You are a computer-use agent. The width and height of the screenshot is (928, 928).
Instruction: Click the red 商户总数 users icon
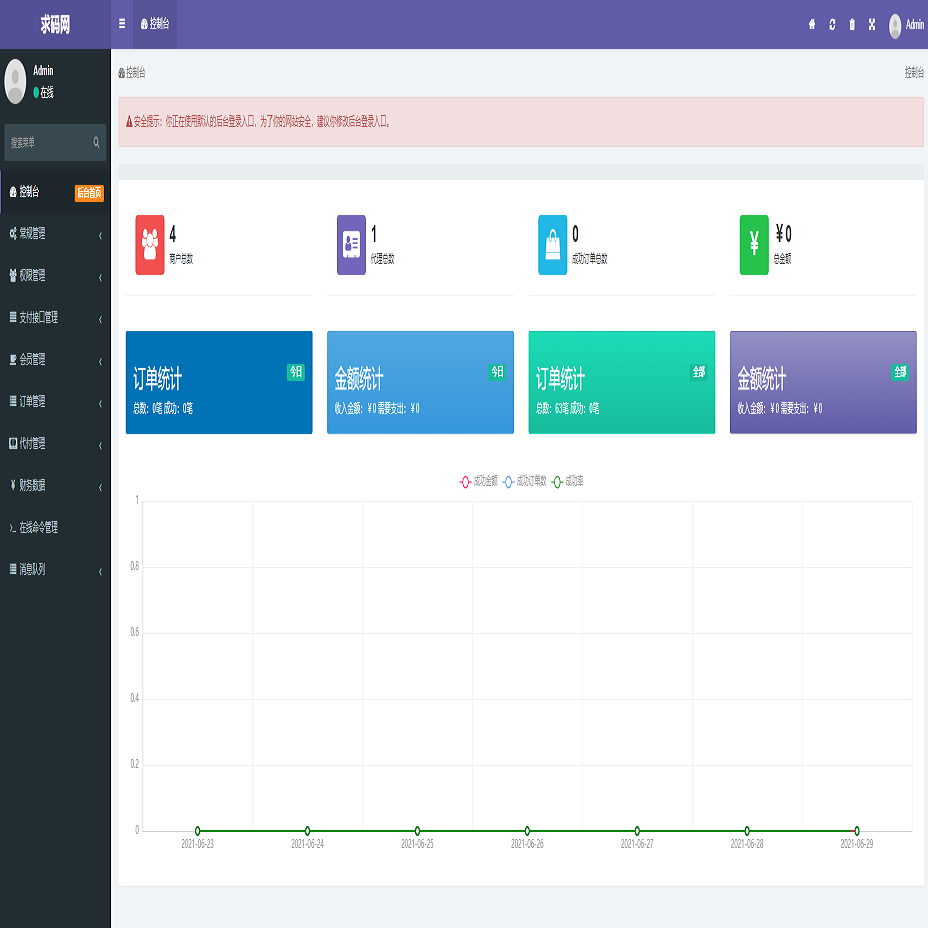150,244
